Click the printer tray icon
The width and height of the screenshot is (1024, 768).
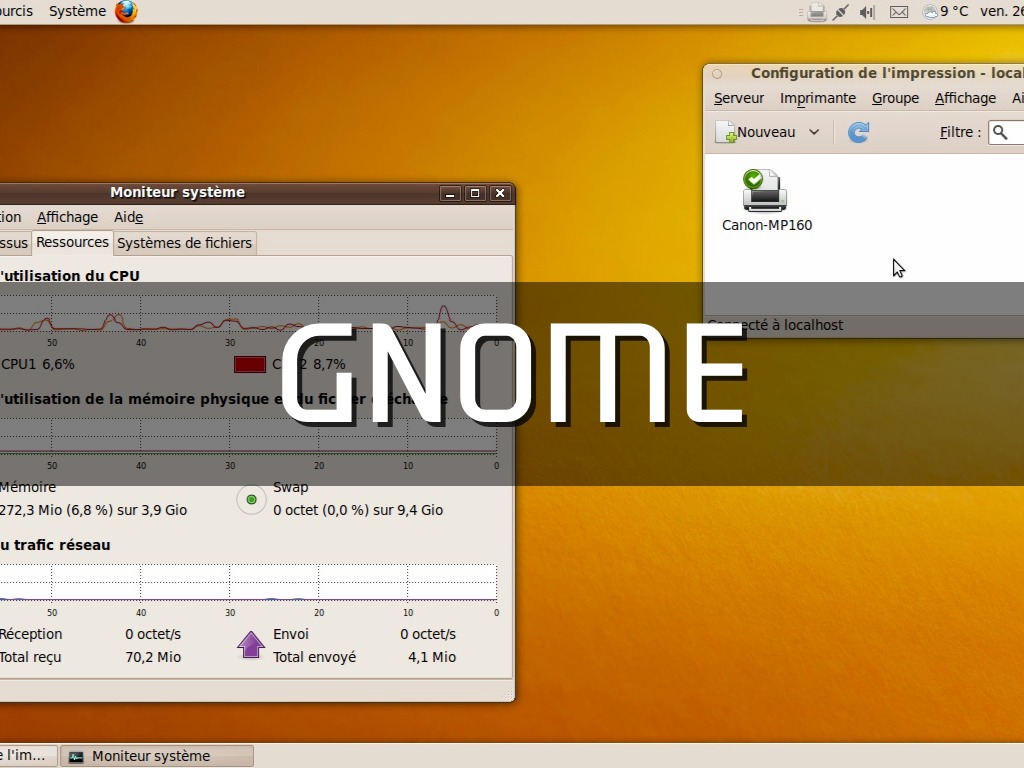coord(816,12)
